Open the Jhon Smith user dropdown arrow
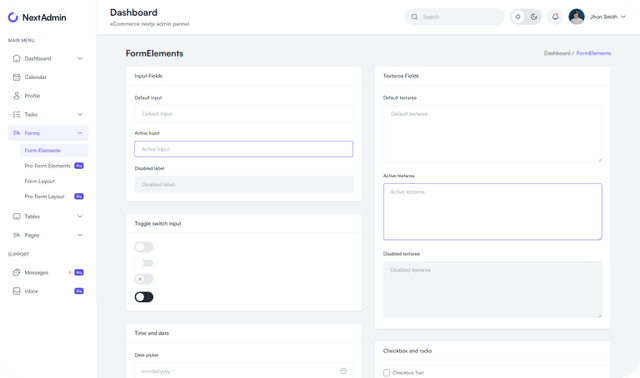640x378 pixels. pyautogui.click(x=623, y=17)
